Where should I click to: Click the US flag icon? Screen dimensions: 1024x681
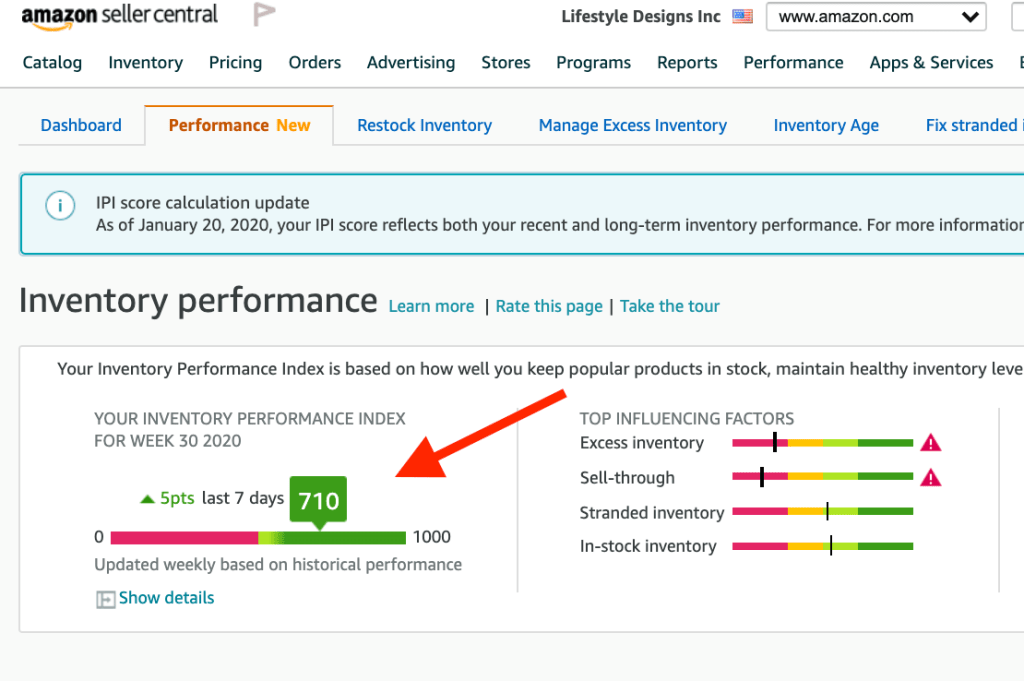[x=743, y=16]
